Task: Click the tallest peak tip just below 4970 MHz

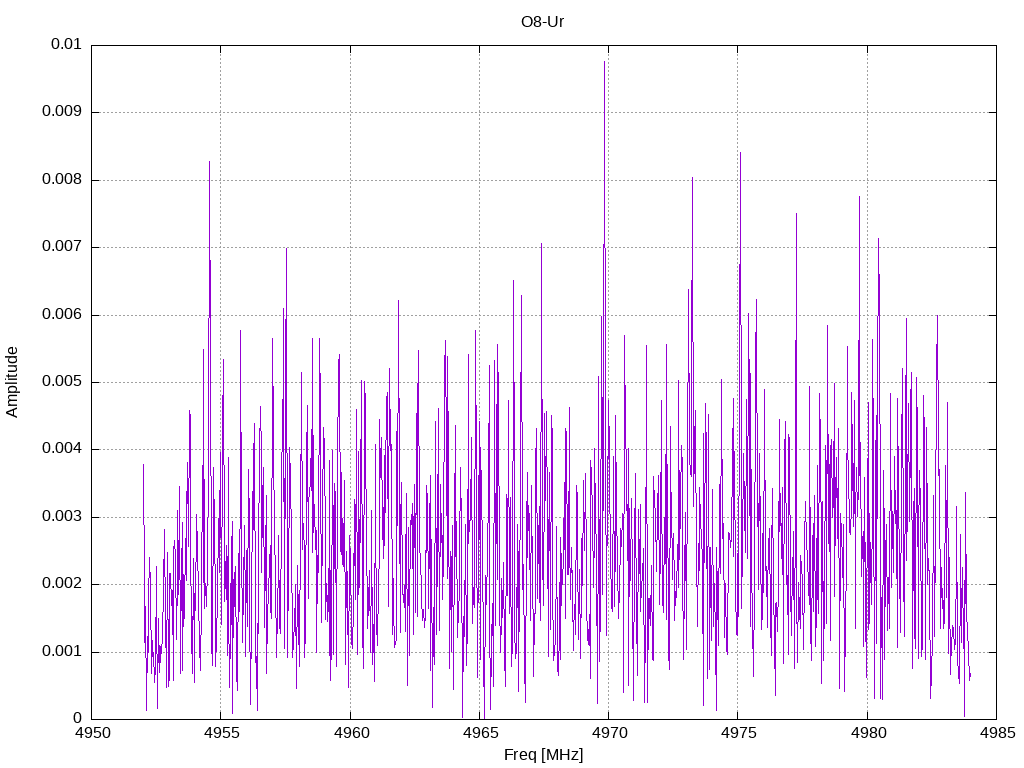Action: [605, 62]
